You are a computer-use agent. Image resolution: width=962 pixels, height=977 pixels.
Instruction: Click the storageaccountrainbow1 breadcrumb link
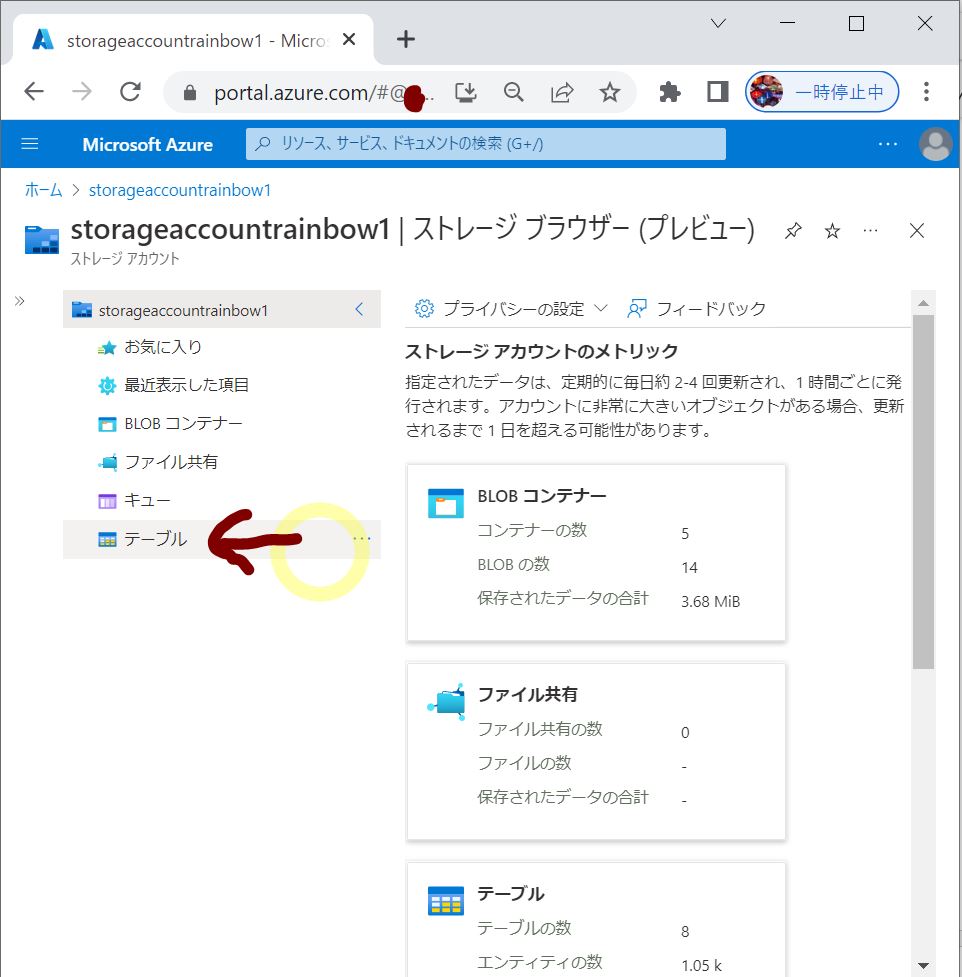click(x=180, y=190)
